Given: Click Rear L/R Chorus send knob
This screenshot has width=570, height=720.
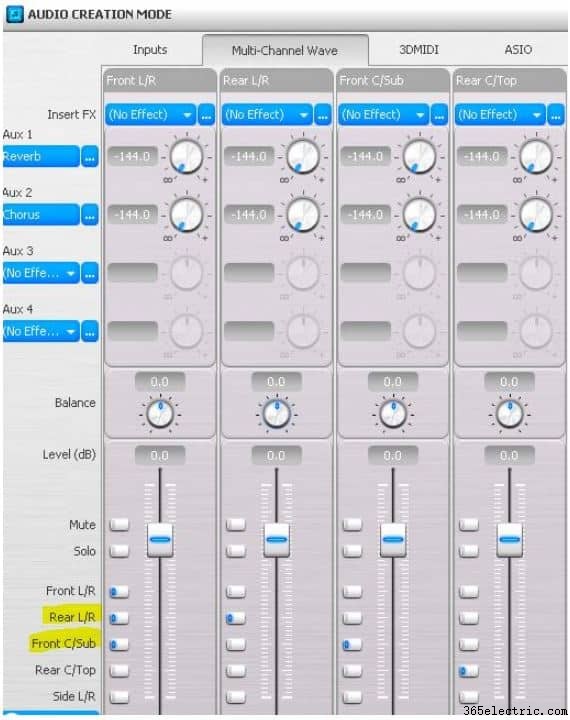Looking at the screenshot, I should point(303,215).
